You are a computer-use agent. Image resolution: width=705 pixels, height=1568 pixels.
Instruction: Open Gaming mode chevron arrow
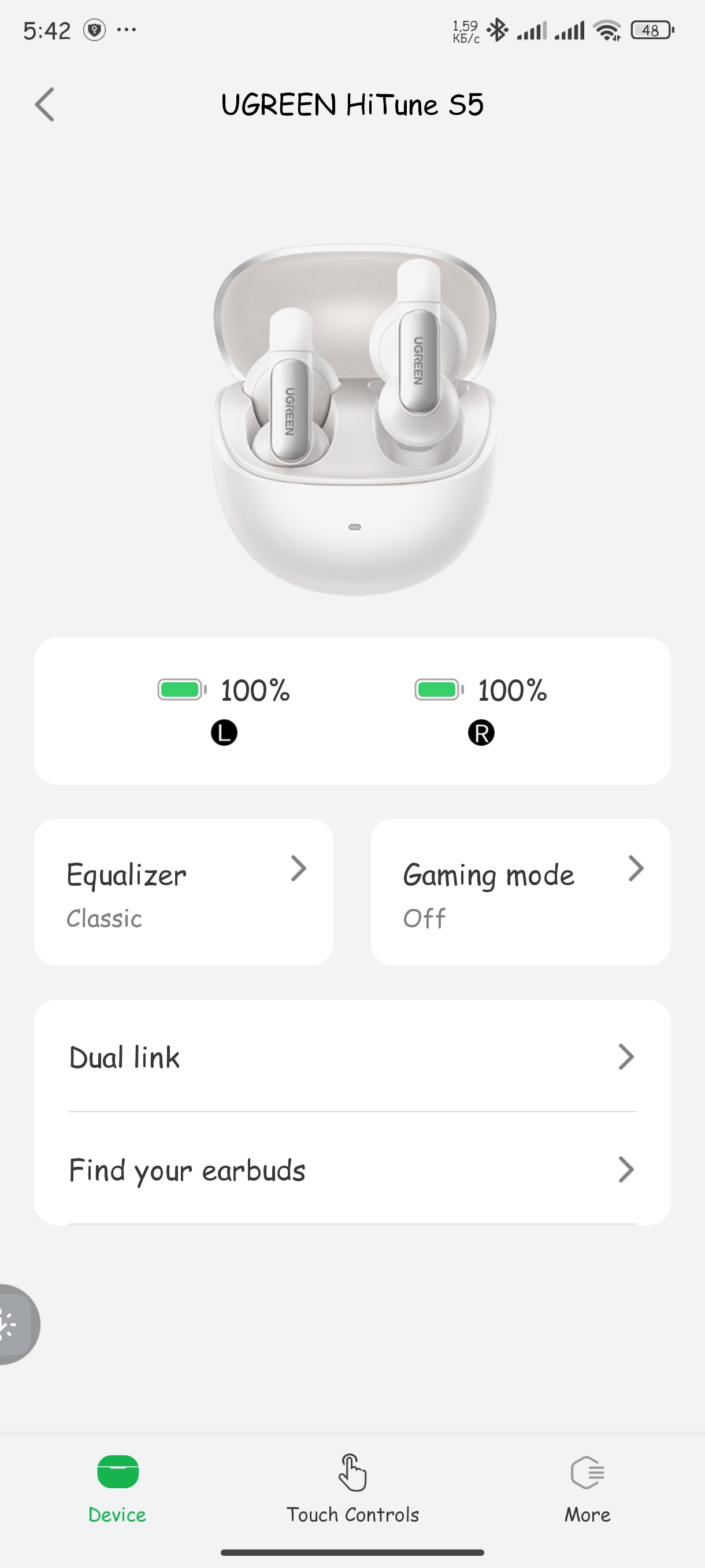point(636,868)
